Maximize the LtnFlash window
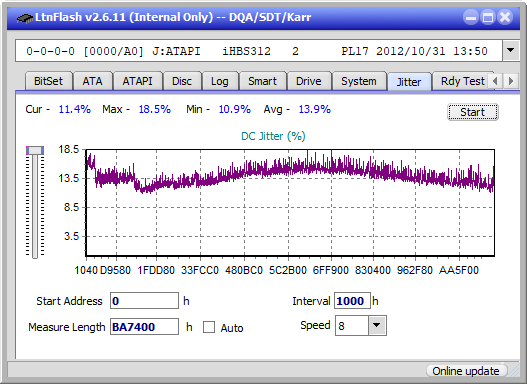 pyautogui.click(x=488, y=17)
